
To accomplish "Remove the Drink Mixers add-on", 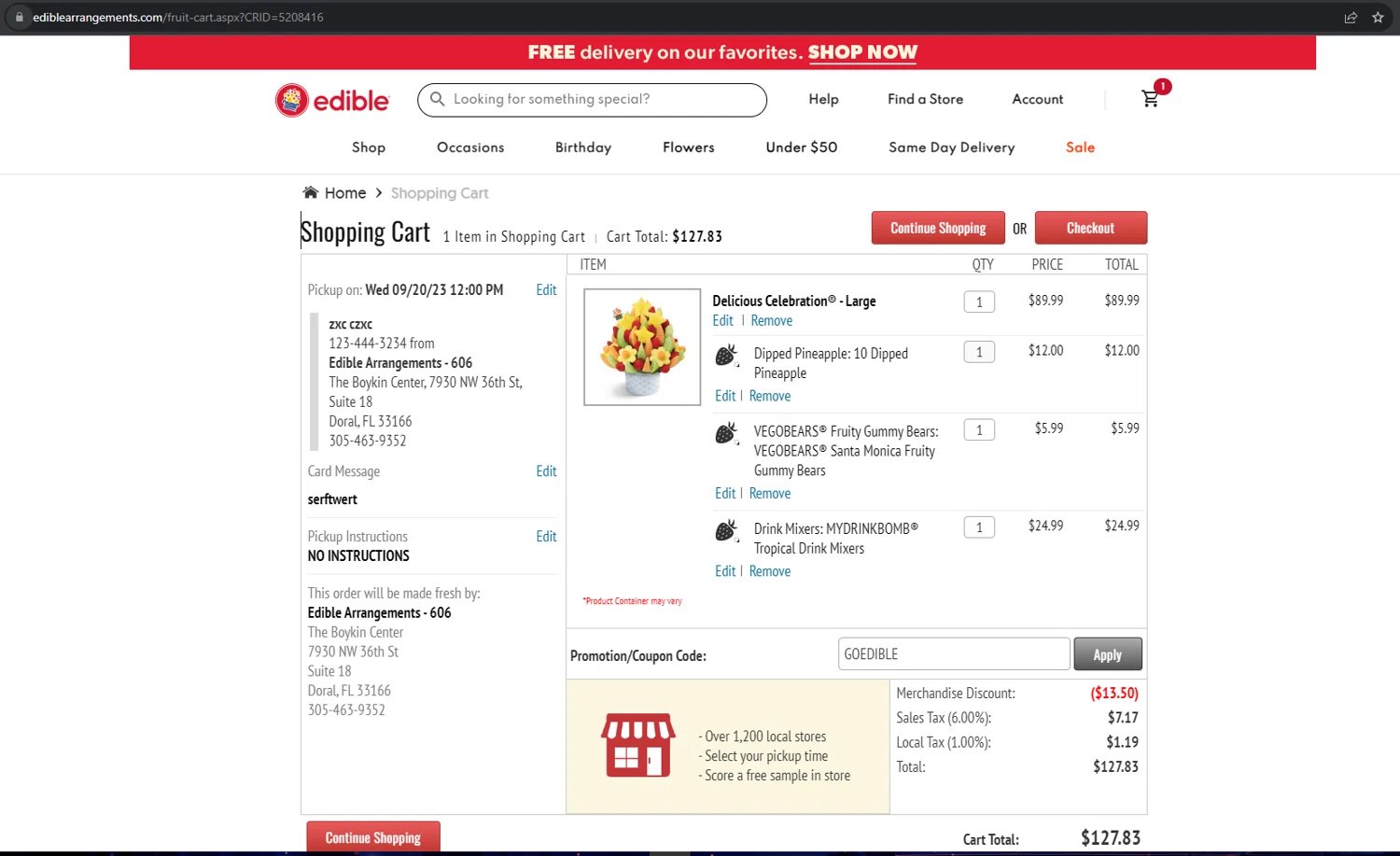I will tap(770, 571).
